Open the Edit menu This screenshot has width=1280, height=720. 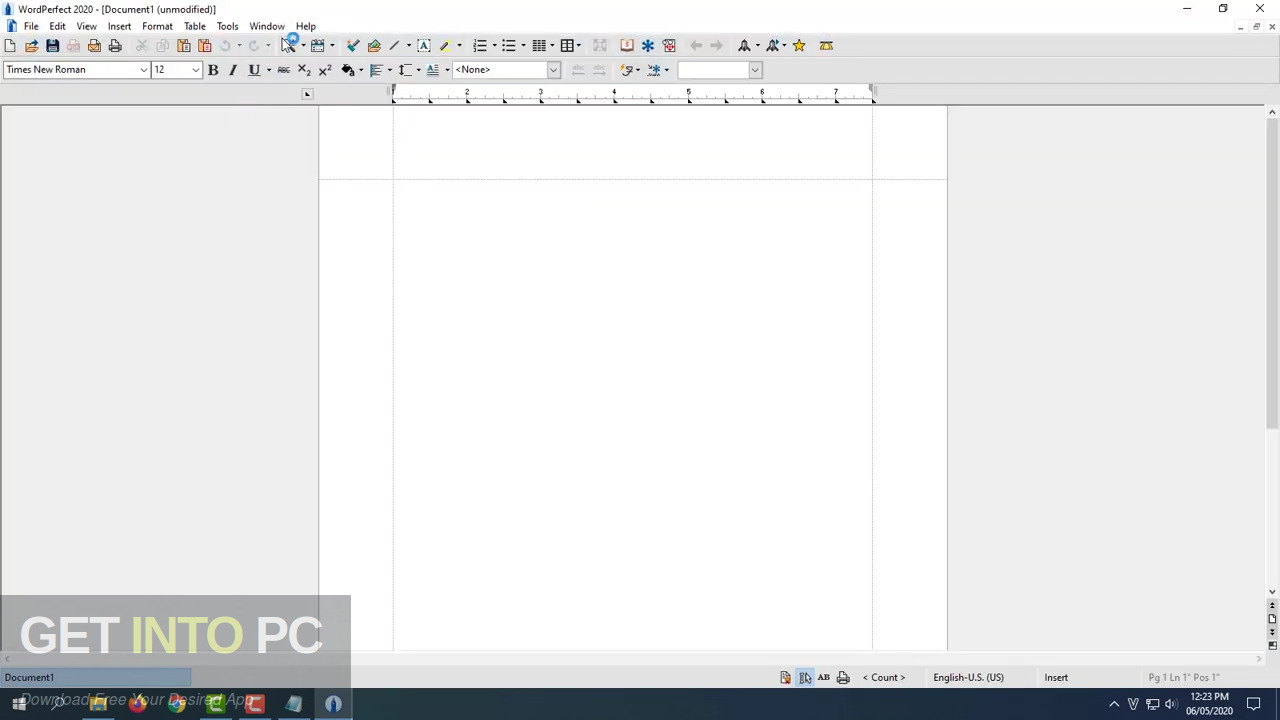tap(57, 26)
